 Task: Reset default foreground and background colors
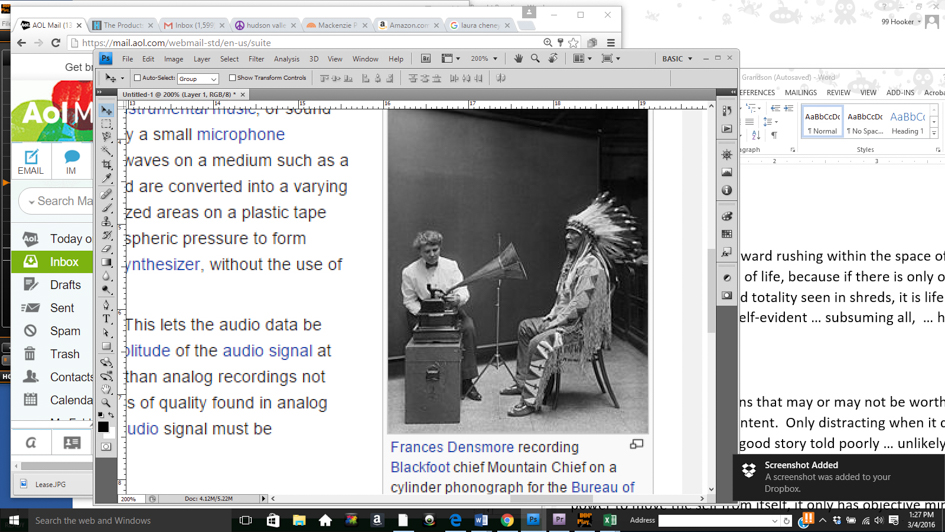coord(101,415)
